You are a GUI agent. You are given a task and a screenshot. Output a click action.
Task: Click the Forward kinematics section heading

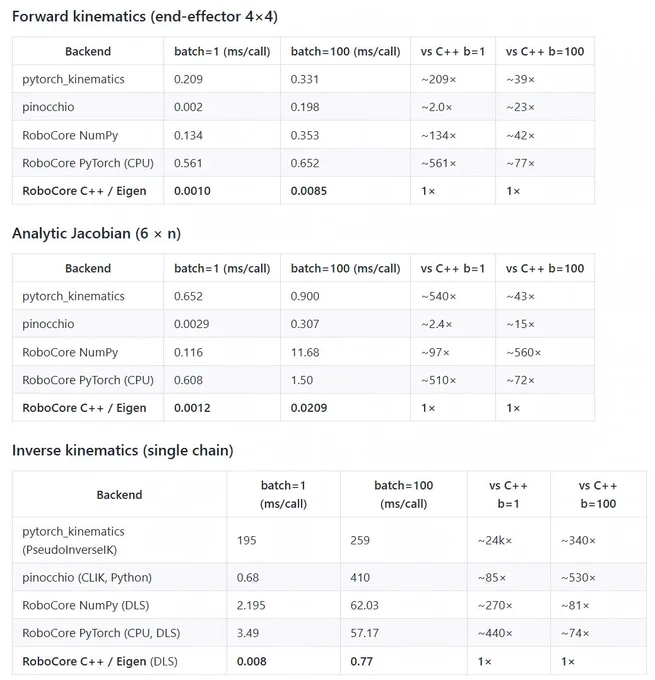point(145,16)
